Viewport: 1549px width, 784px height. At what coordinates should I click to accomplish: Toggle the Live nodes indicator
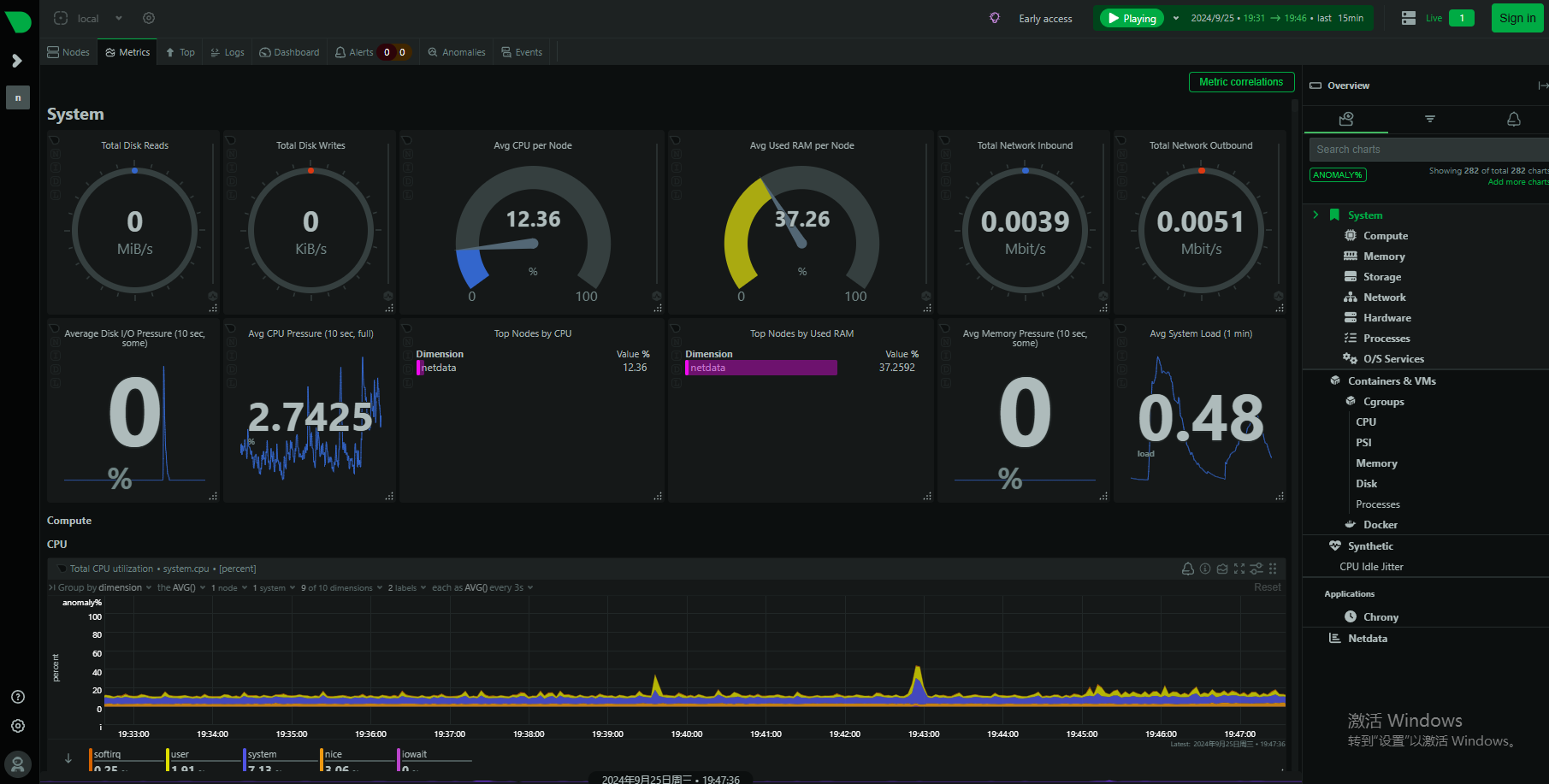click(1438, 18)
